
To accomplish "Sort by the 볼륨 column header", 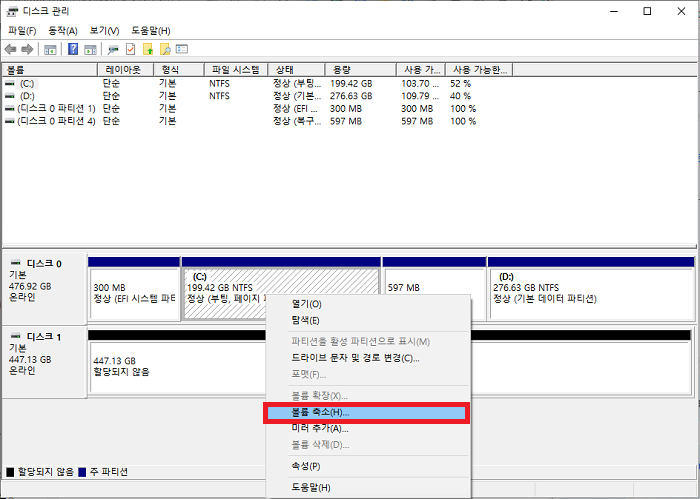I will [x=50, y=70].
